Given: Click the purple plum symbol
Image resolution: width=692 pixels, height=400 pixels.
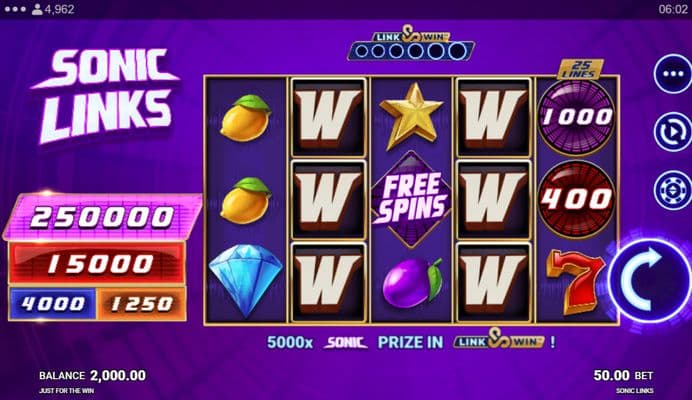Looking at the screenshot, I should coord(412,283).
